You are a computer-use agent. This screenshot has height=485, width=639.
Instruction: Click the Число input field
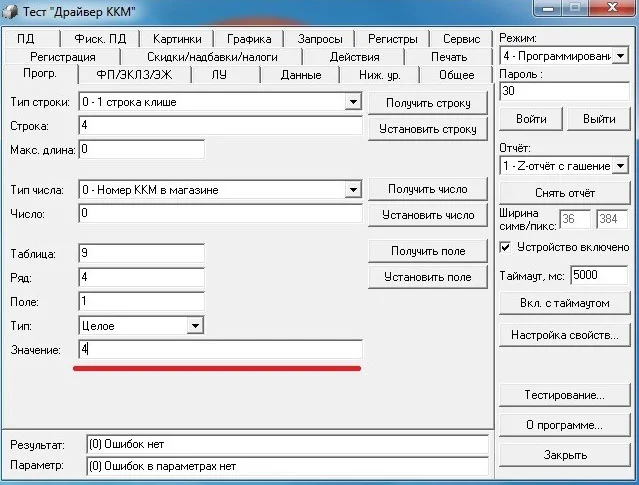[x=220, y=213]
